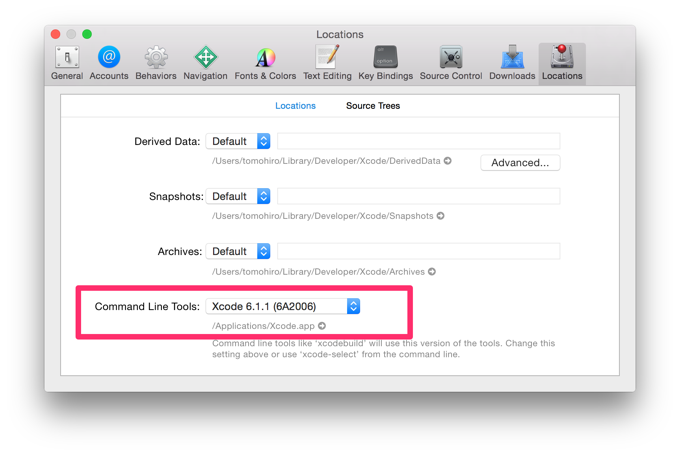The width and height of the screenshot is (680, 455).
Task: Open the Archives location dropdown
Action: (x=238, y=251)
